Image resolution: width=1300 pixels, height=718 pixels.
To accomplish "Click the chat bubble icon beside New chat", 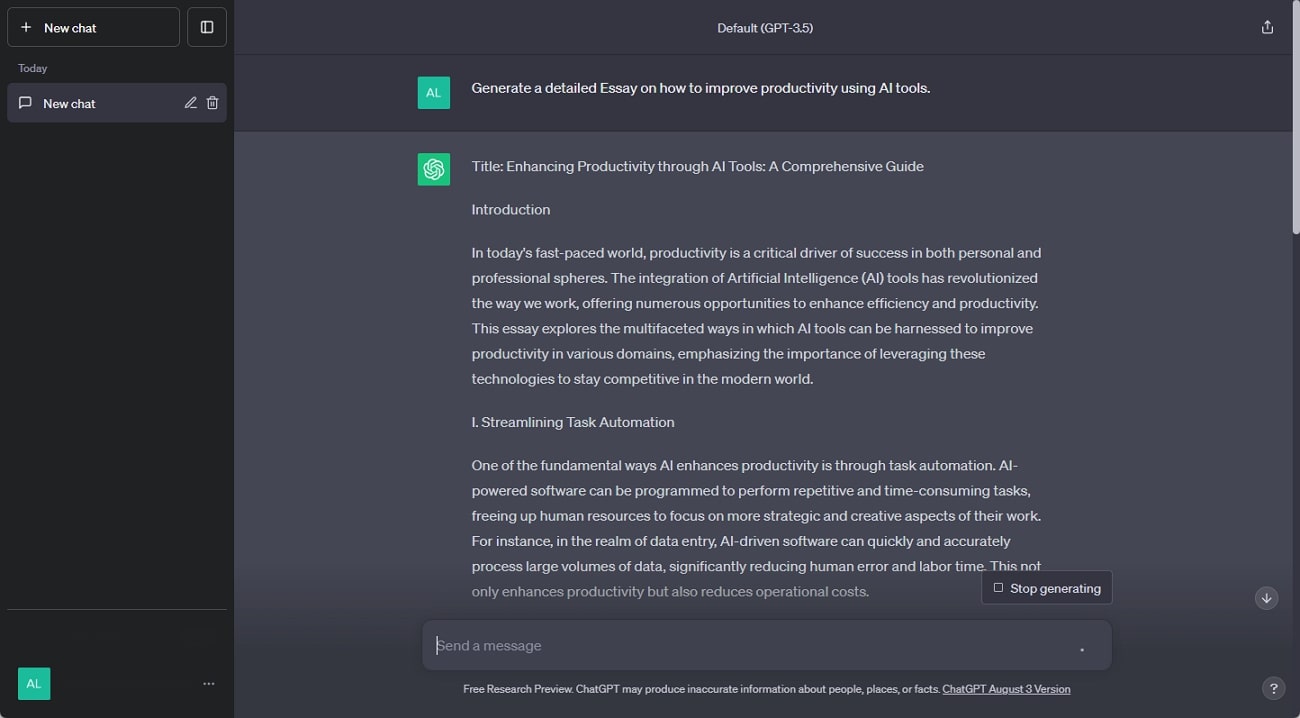I will (25, 102).
